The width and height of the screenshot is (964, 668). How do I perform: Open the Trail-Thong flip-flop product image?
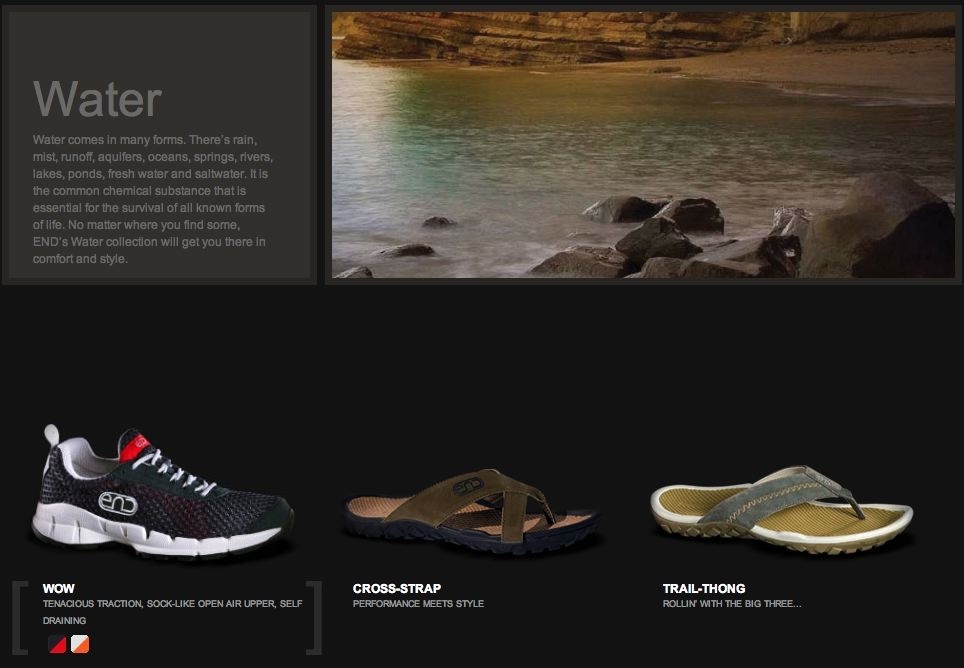[x=781, y=509]
